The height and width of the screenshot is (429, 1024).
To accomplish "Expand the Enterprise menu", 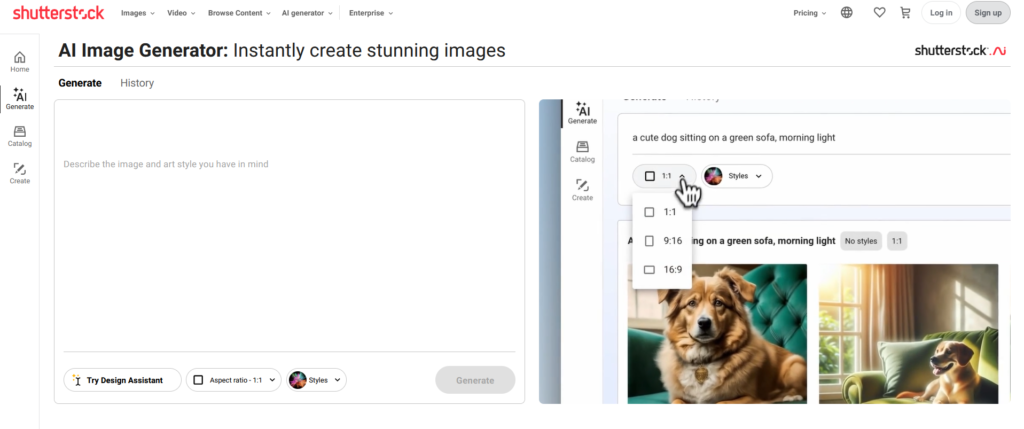I will [x=371, y=13].
